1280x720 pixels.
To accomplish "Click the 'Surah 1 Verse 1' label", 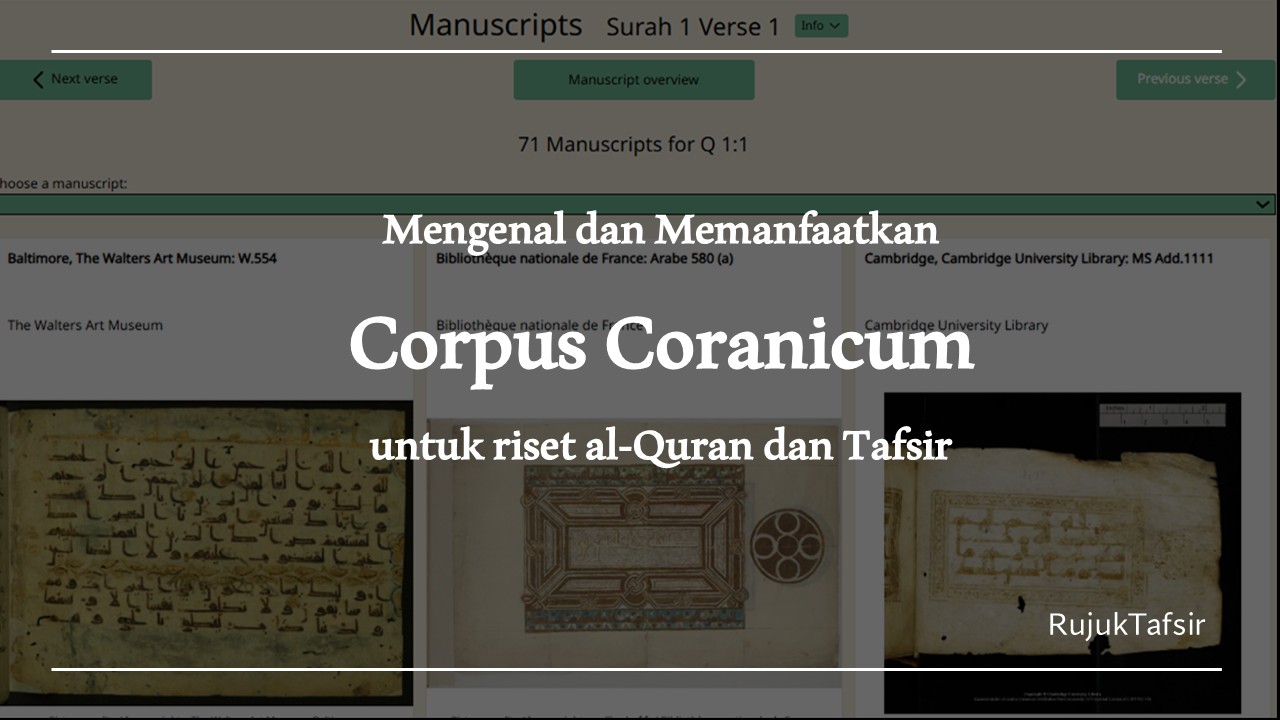I will tap(693, 27).
